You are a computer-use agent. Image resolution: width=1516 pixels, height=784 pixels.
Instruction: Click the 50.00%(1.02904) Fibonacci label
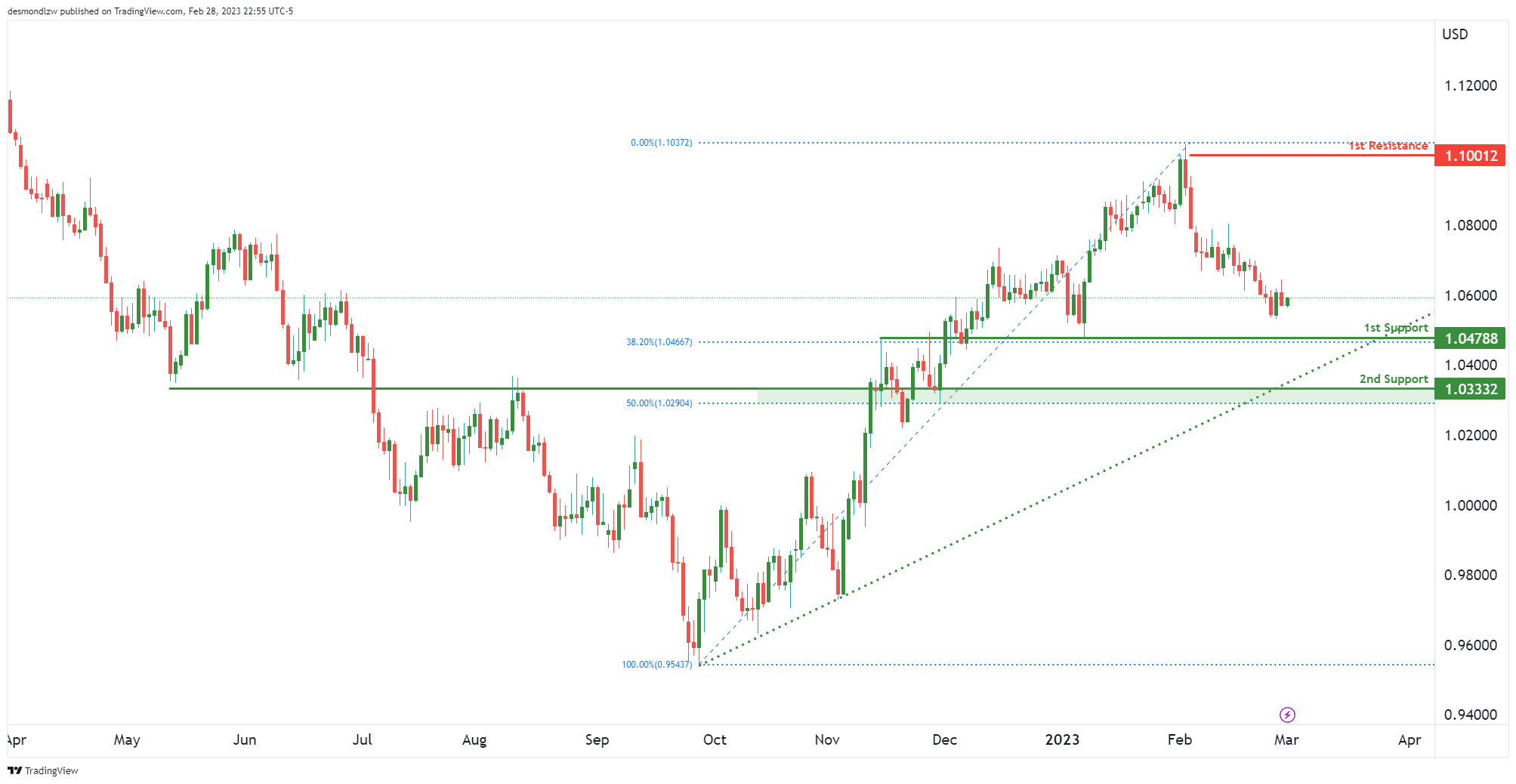coord(659,403)
